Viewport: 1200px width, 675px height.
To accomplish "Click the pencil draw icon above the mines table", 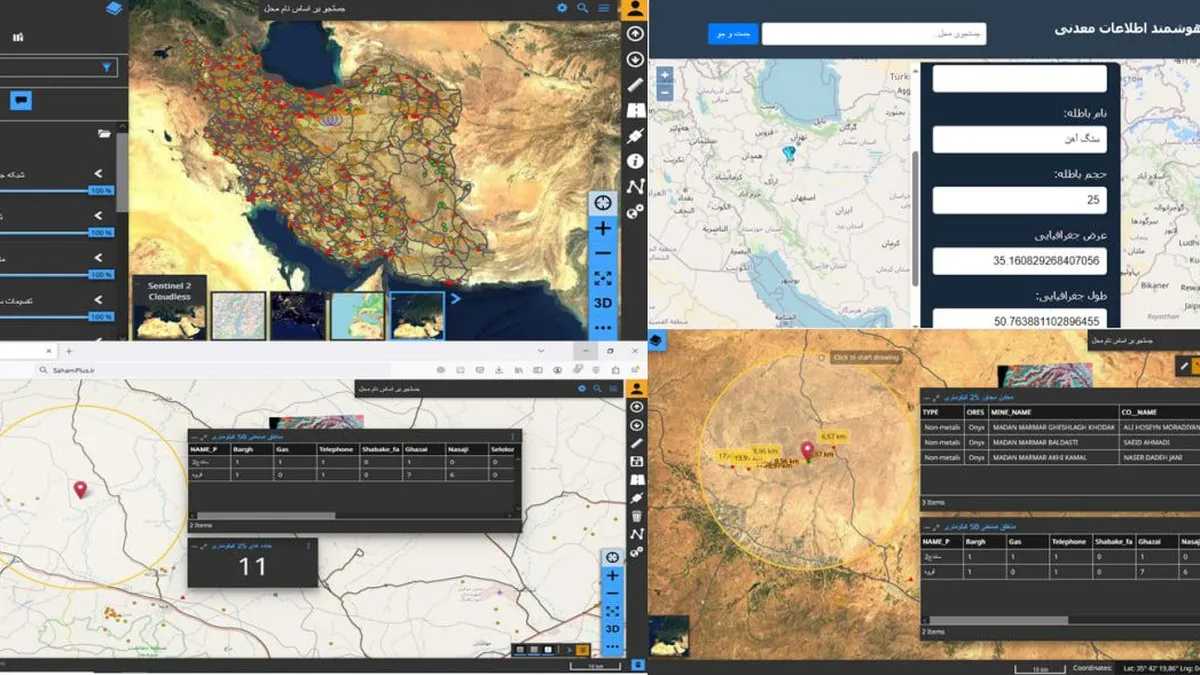I will (x=1184, y=367).
